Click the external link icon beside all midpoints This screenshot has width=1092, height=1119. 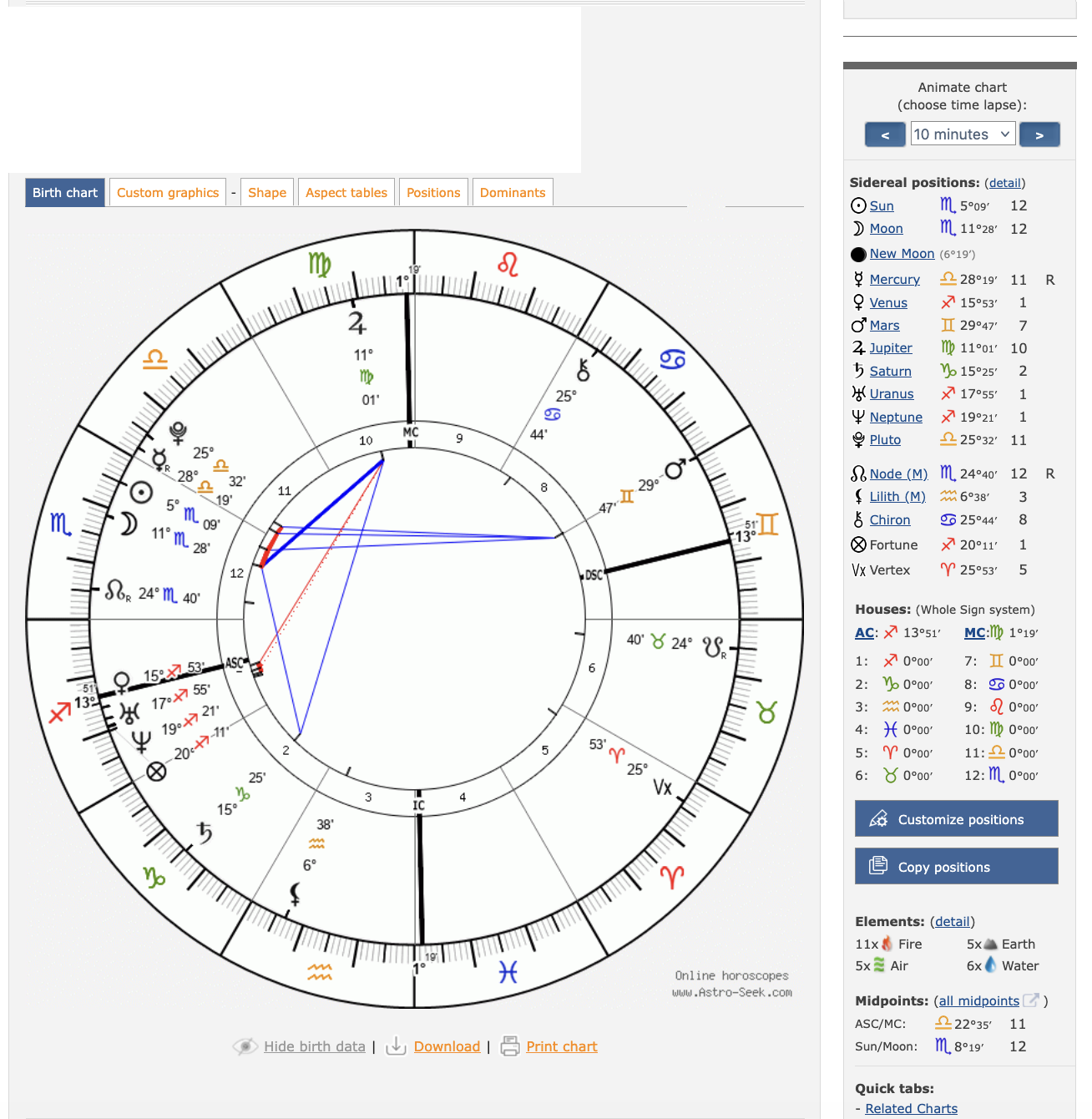click(1032, 1000)
